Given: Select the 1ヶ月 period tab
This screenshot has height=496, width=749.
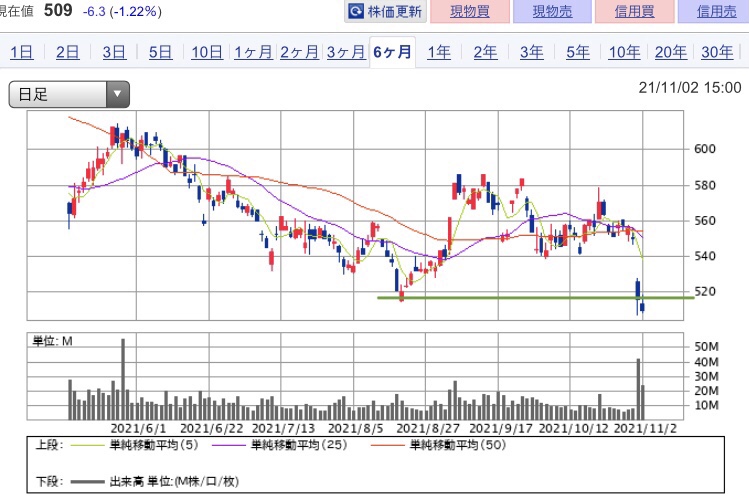Looking at the screenshot, I should pos(253,52).
